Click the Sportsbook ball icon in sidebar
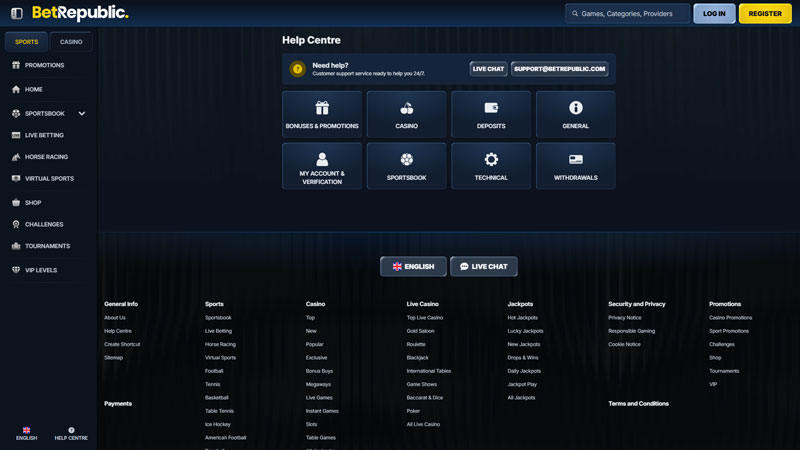800x450 pixels. click(16, 113)
